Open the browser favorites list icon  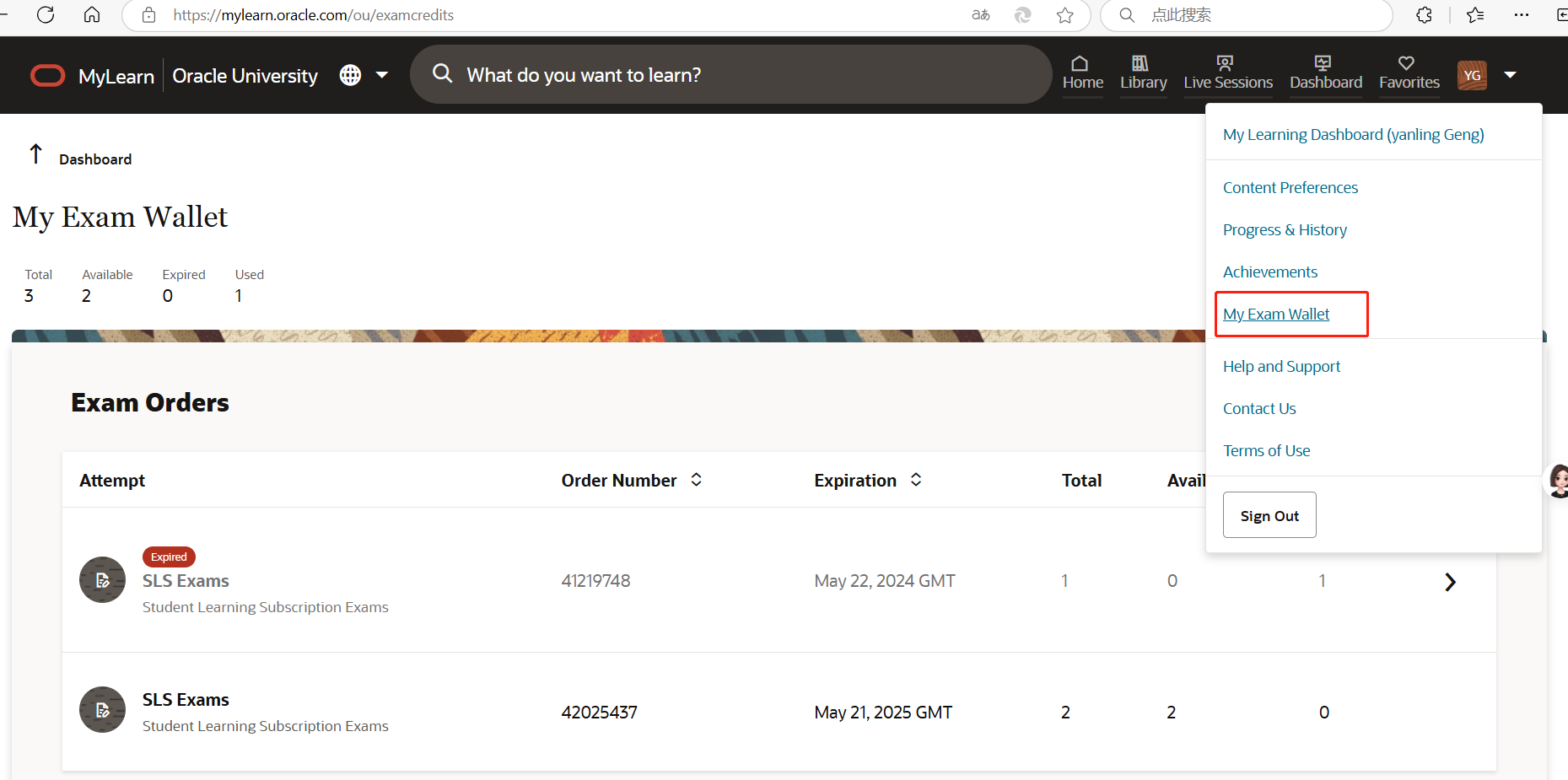coord(1475,15)
